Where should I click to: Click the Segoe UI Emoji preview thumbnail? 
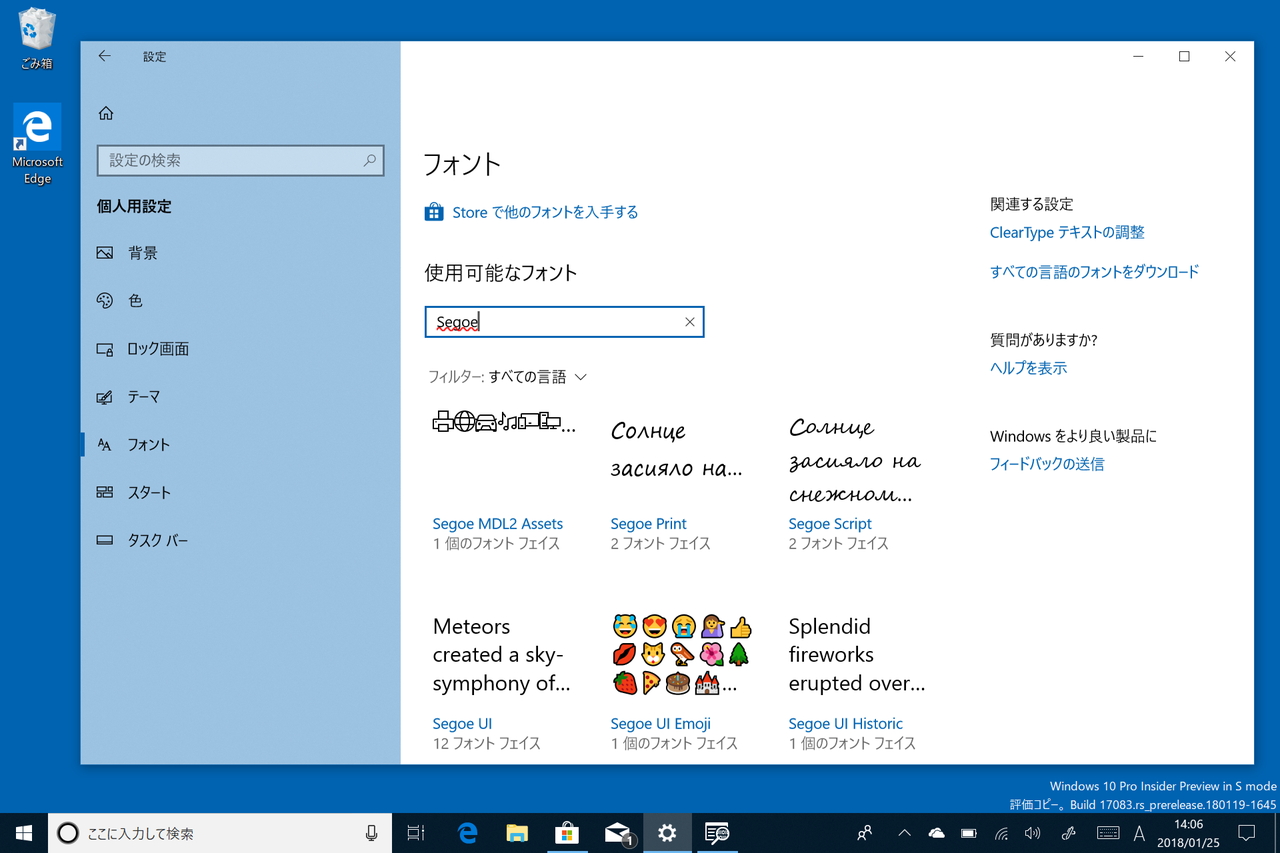tap(682, 655)
